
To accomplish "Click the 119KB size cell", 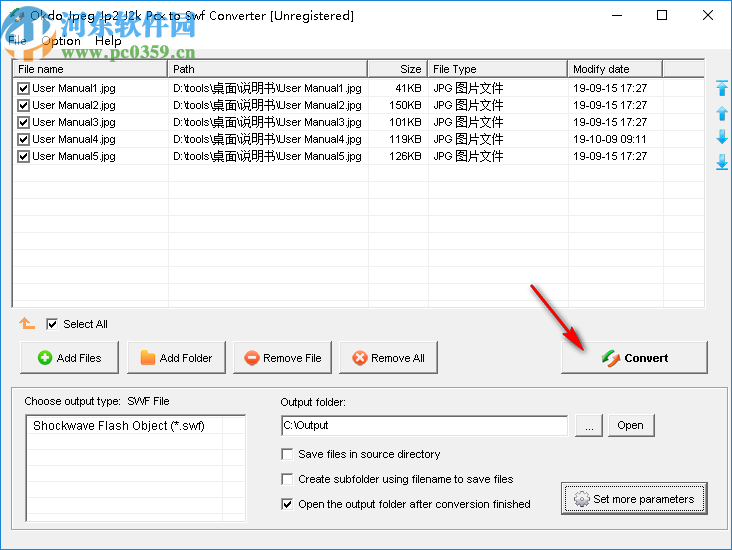I will pos(405,139).
